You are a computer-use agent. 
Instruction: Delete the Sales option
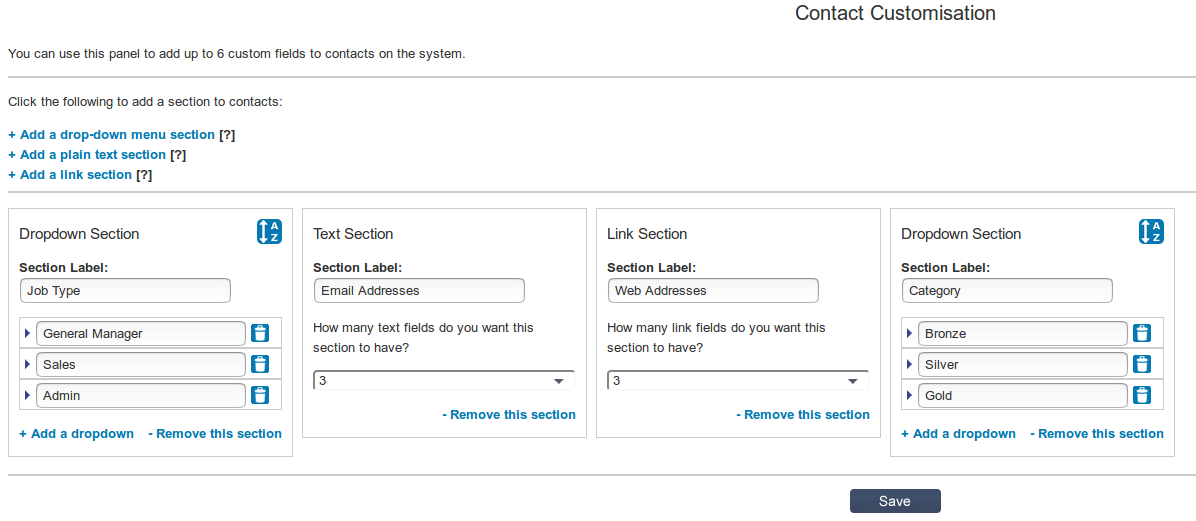coord(260,365)
